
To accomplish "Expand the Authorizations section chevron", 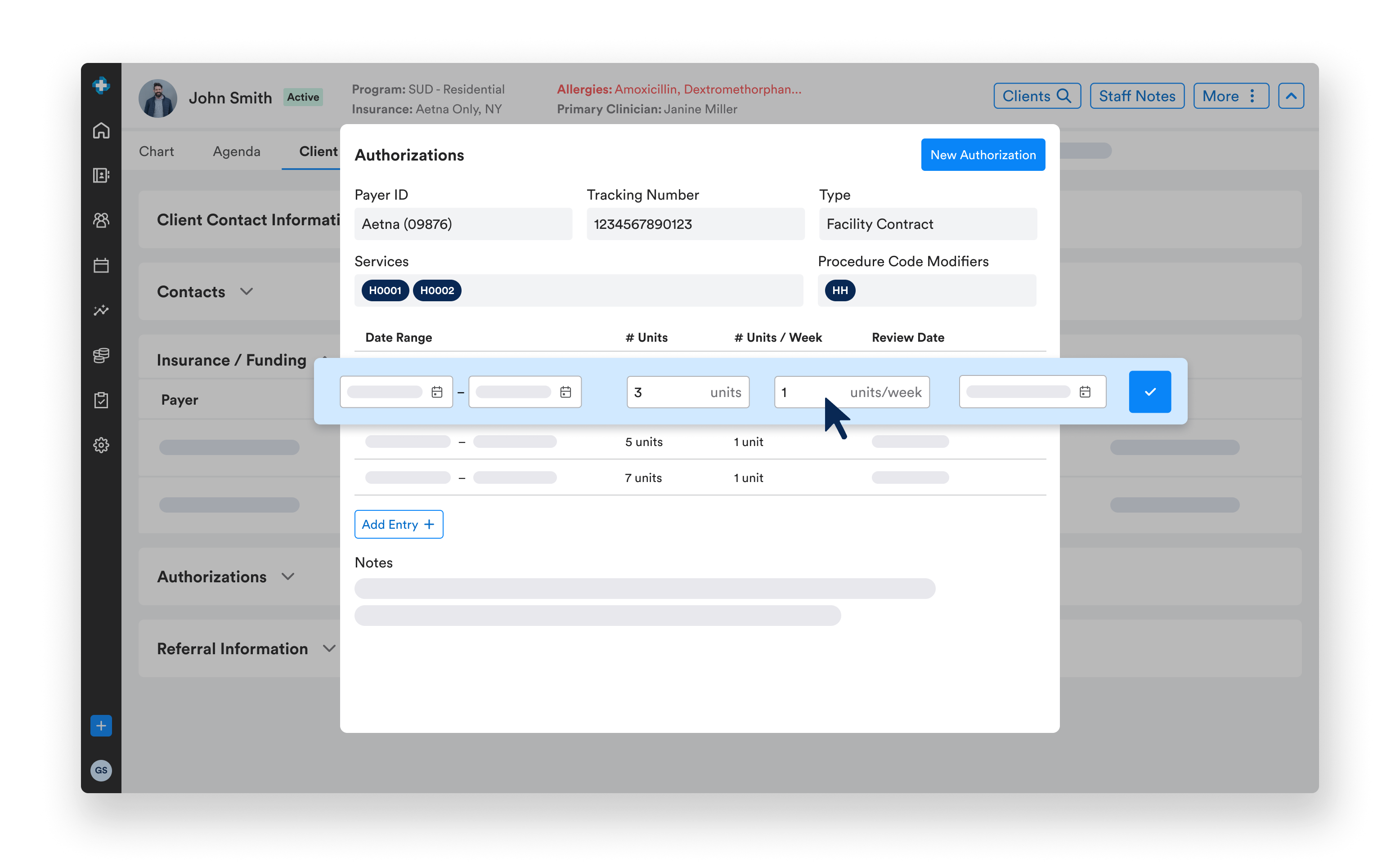I will click(287, 576).
